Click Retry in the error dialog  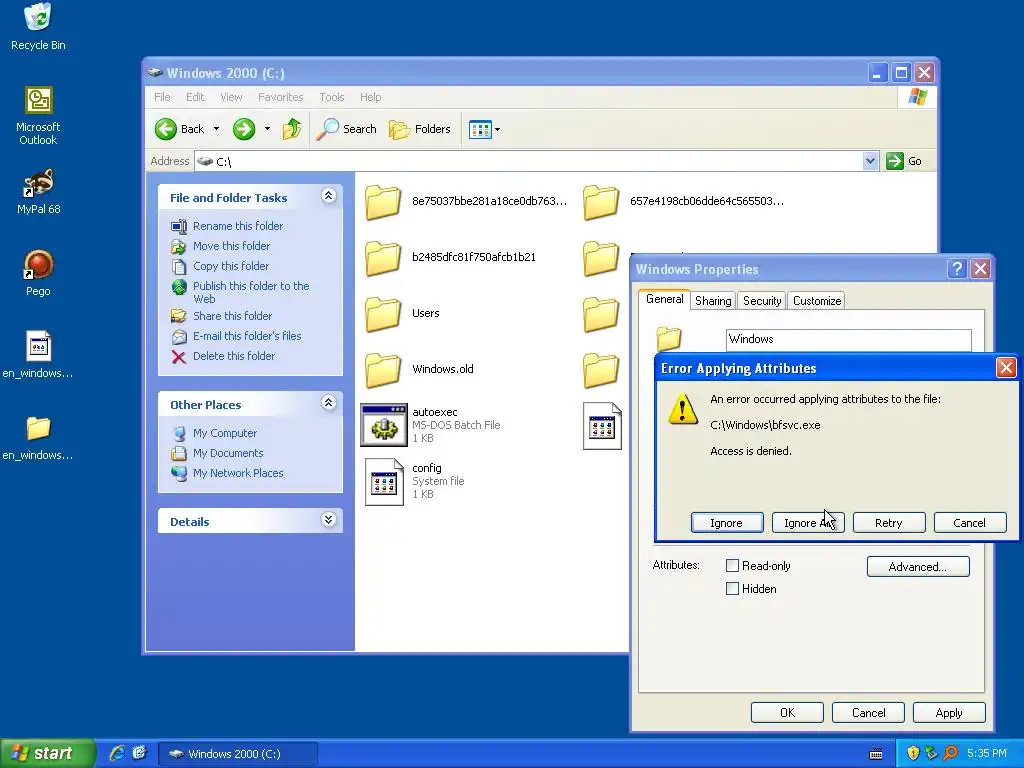pyautogui.click(x=889, y=522)
